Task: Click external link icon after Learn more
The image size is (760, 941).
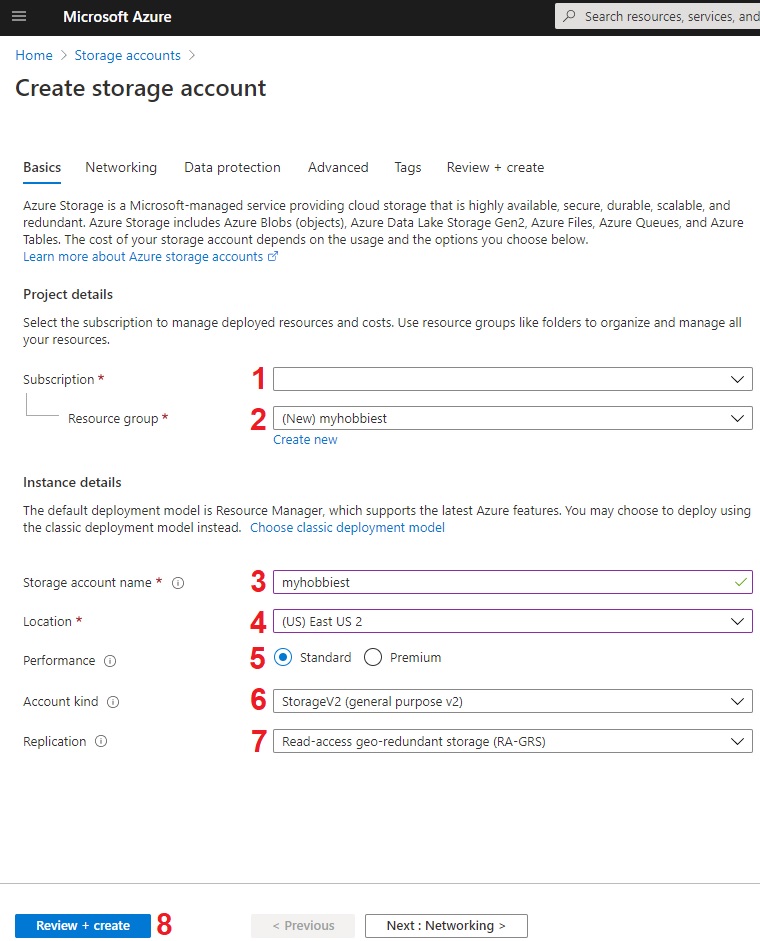Action: [x=273, y=256]
